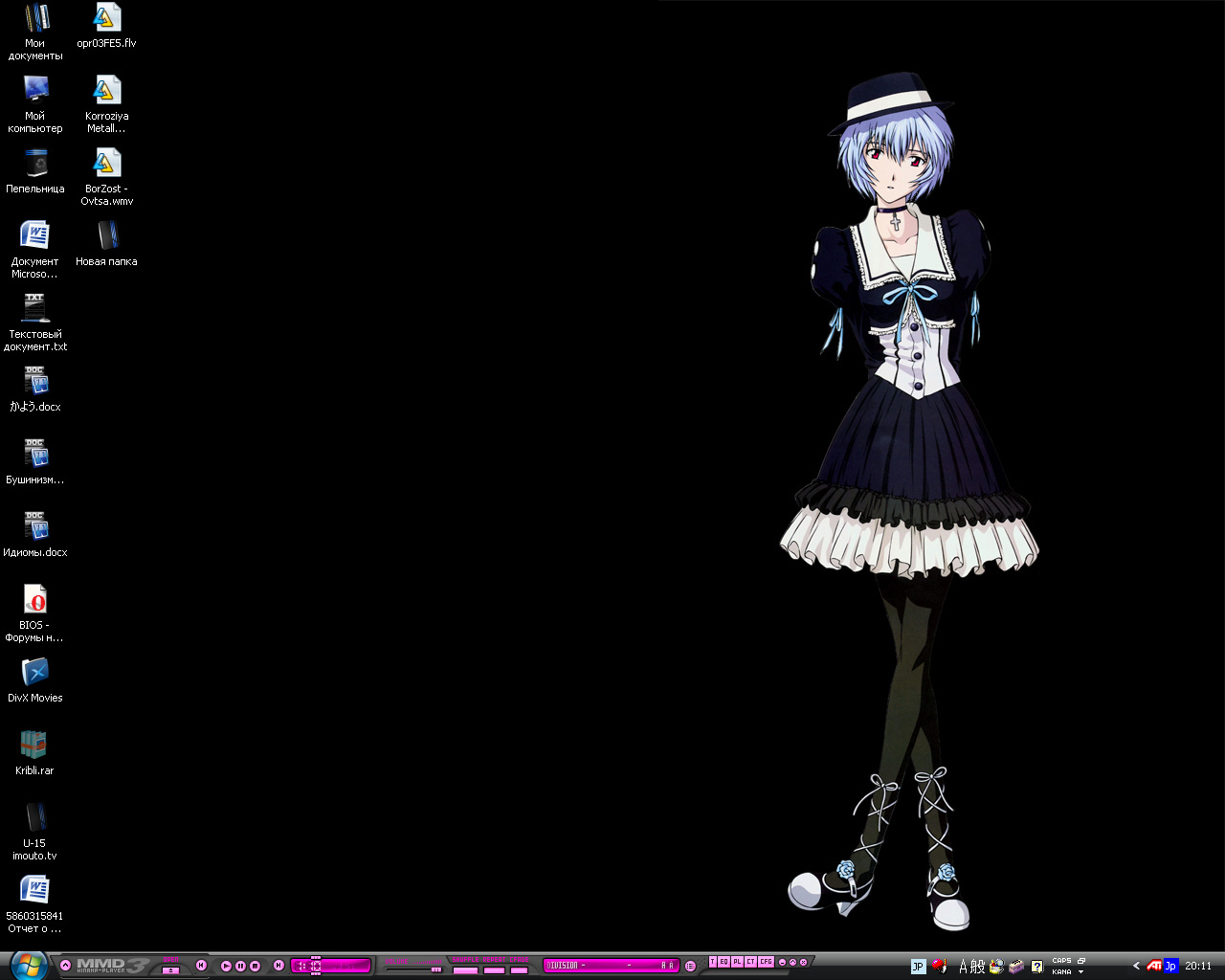Select the Korroziya Metall media file
The width and height of the screenshot is (1225, 980).
(x=106, y=106)
